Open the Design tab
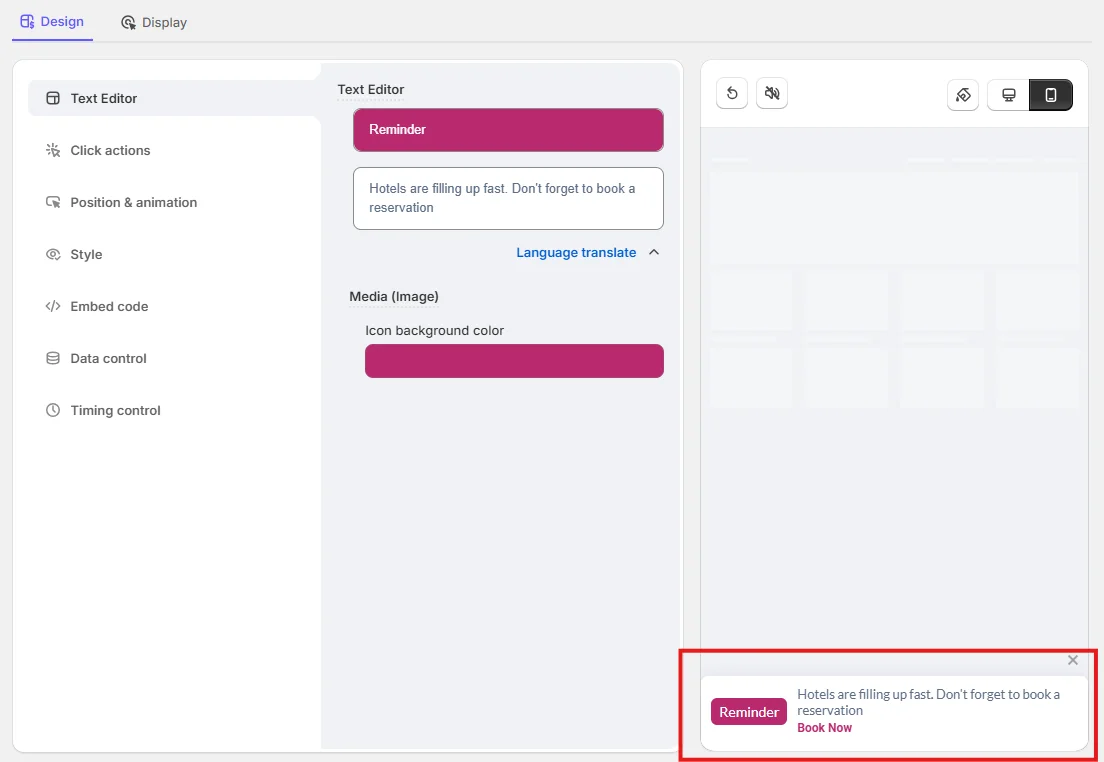The image size is (1104, 762). click(52, 21)
